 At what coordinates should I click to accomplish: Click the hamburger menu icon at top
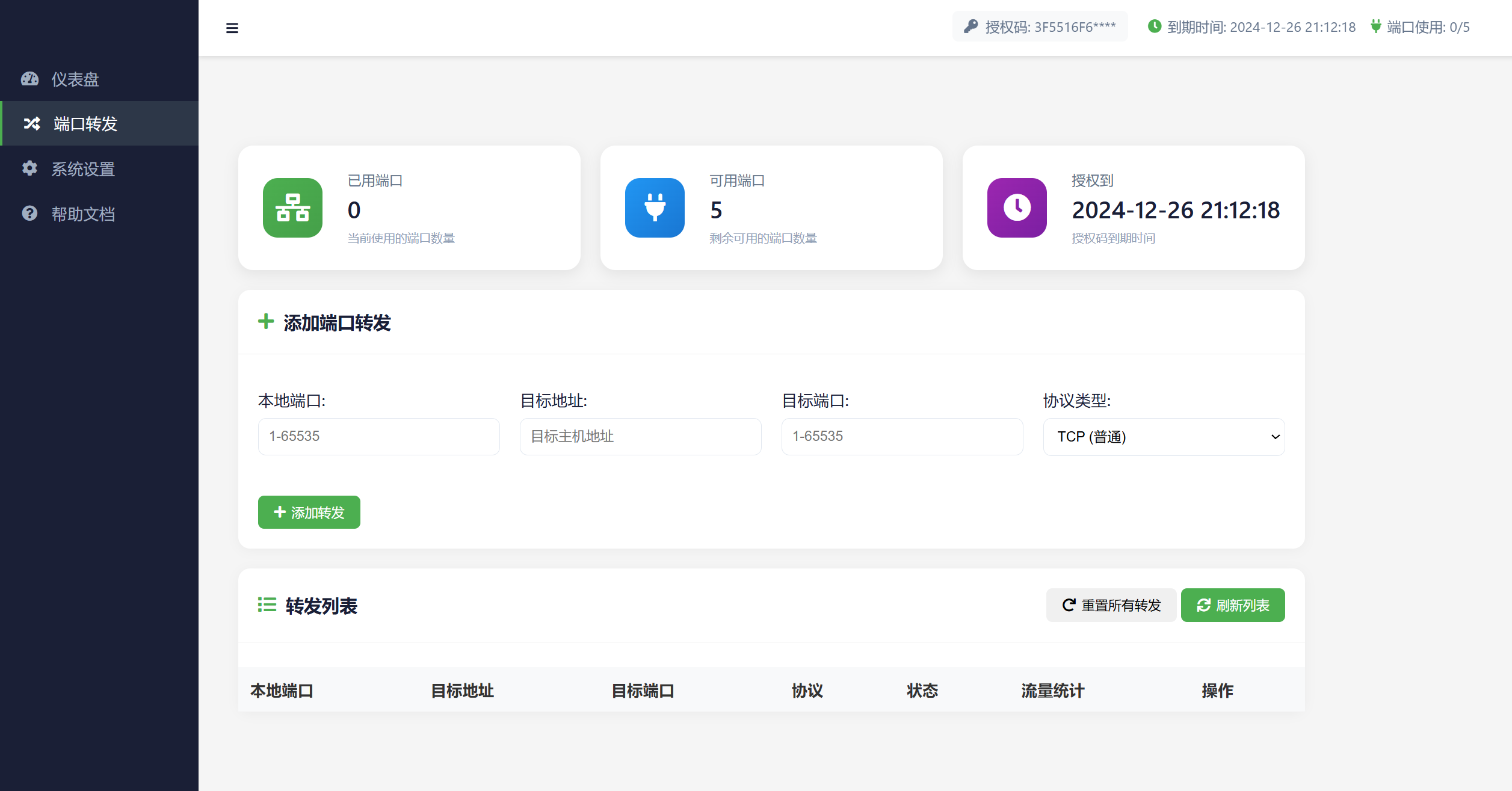coord(232,28)
